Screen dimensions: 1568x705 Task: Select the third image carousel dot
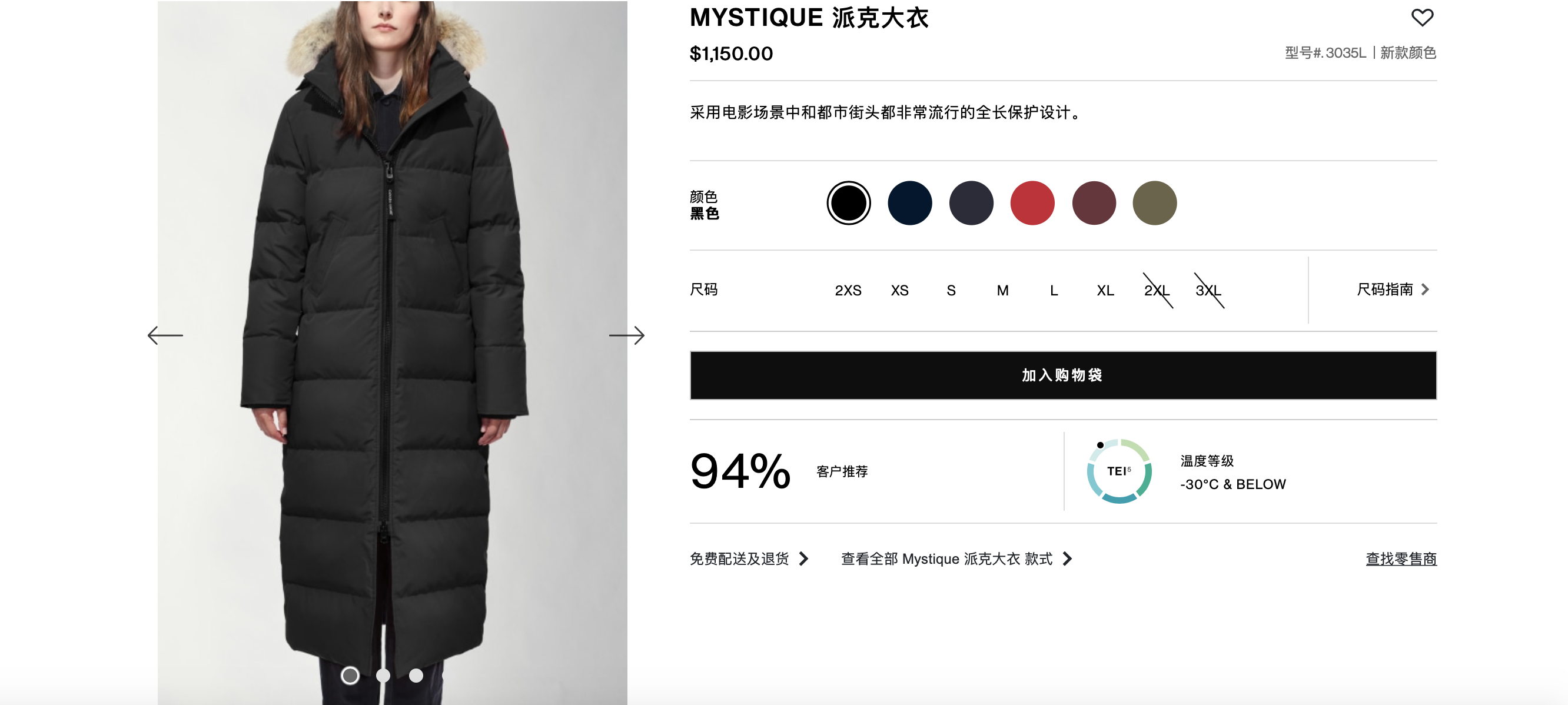(416, 675)
